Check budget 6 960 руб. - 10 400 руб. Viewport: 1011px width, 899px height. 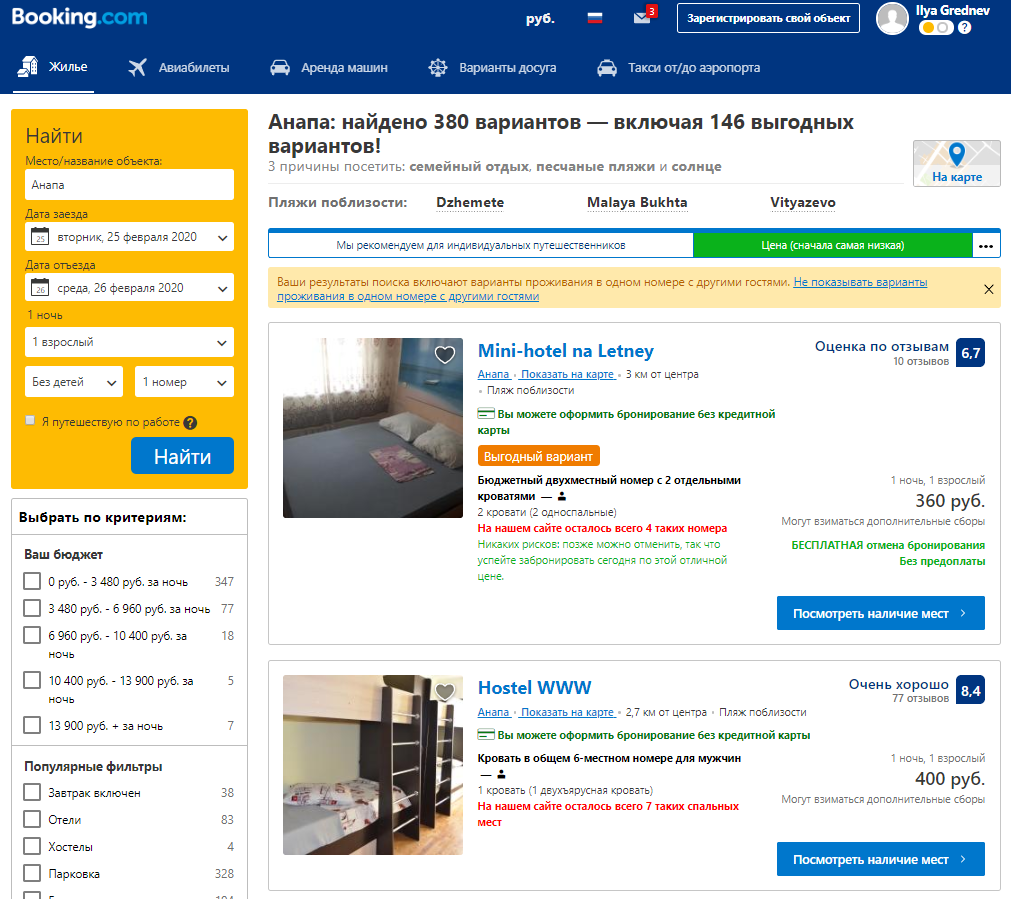click(32, 635)
